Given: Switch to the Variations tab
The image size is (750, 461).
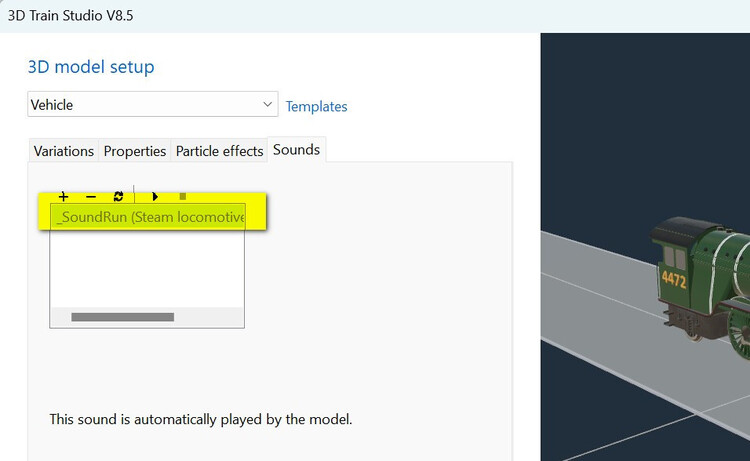Looking at the screenshot, I should click(x=64, y=151).
